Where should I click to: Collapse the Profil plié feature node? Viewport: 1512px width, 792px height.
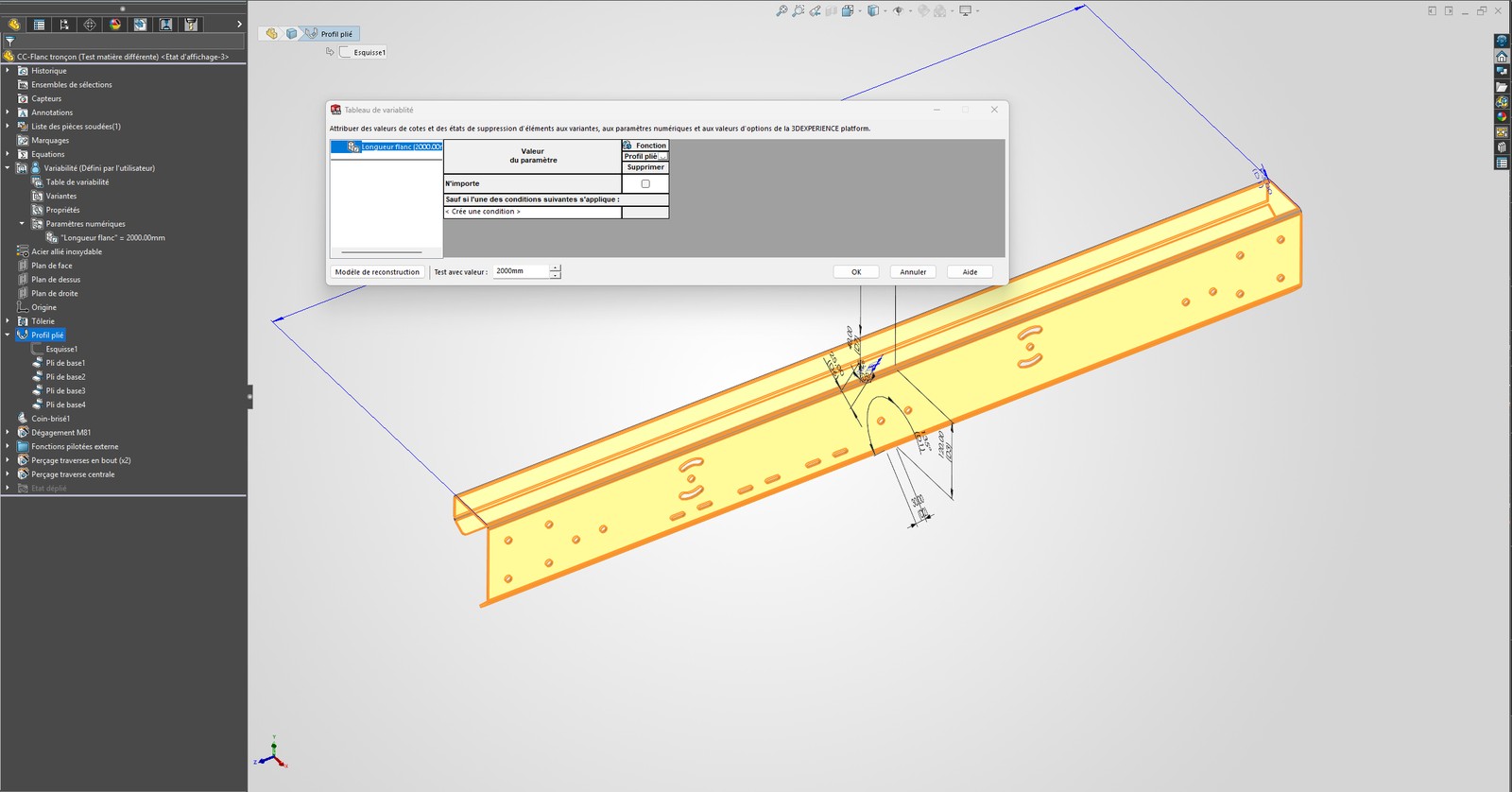click(x=8, y=335)
